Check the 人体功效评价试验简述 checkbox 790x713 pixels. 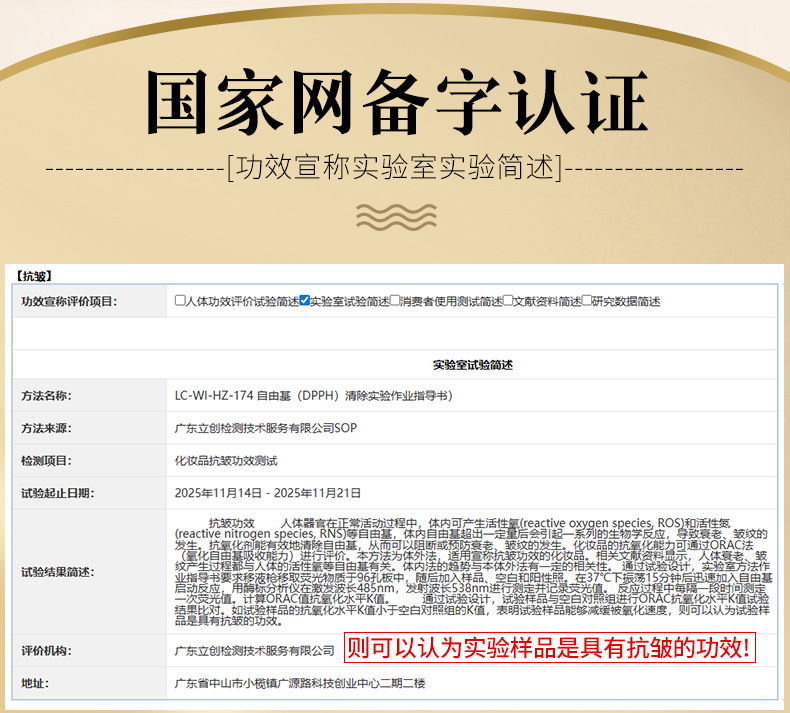coord(180,300)
